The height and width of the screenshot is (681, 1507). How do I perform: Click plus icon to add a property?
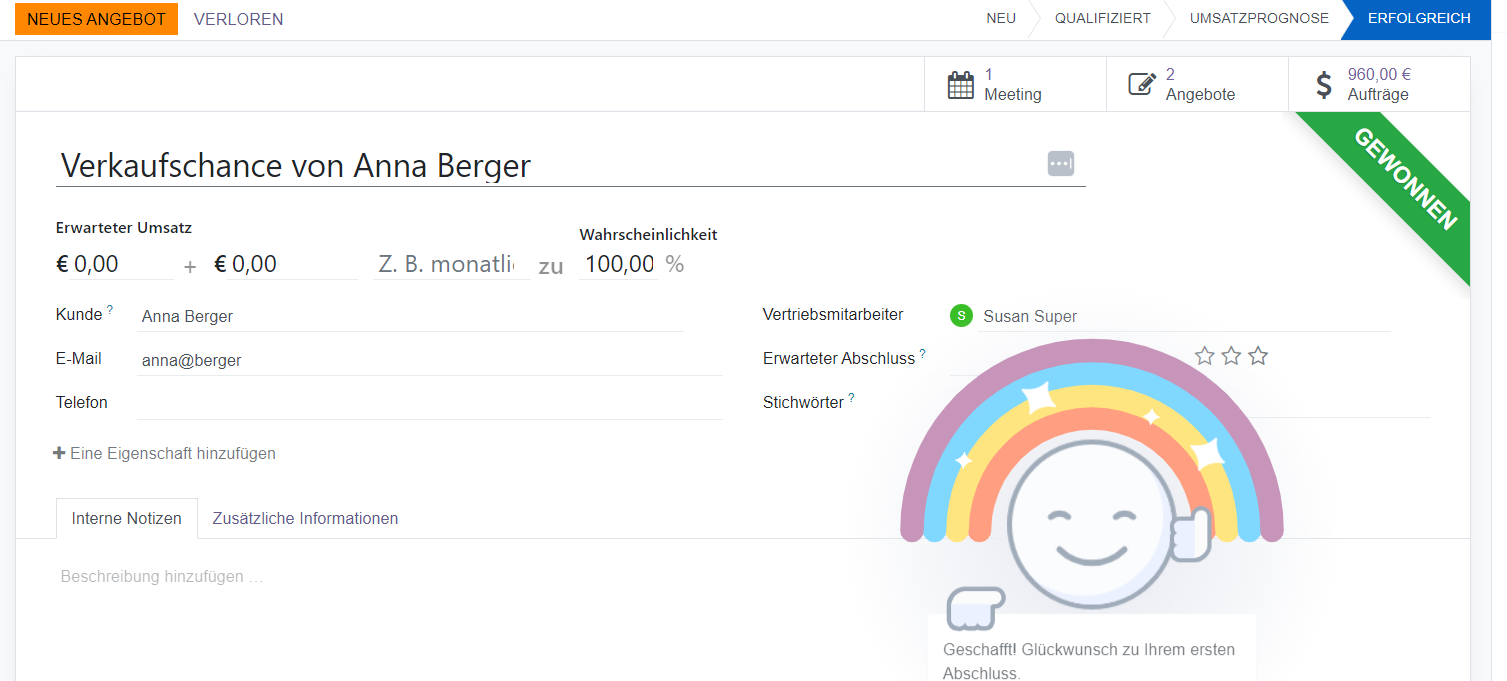[59, 453]
